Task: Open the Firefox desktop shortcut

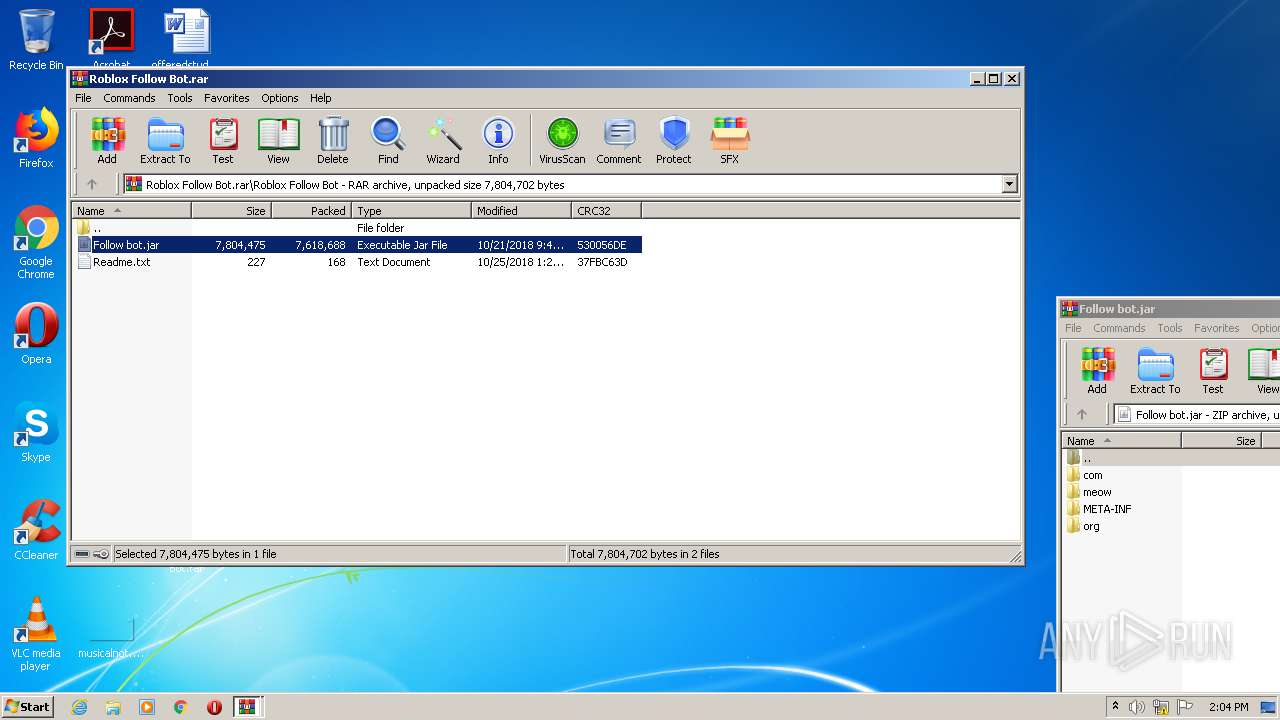Action: coord(36,138)
